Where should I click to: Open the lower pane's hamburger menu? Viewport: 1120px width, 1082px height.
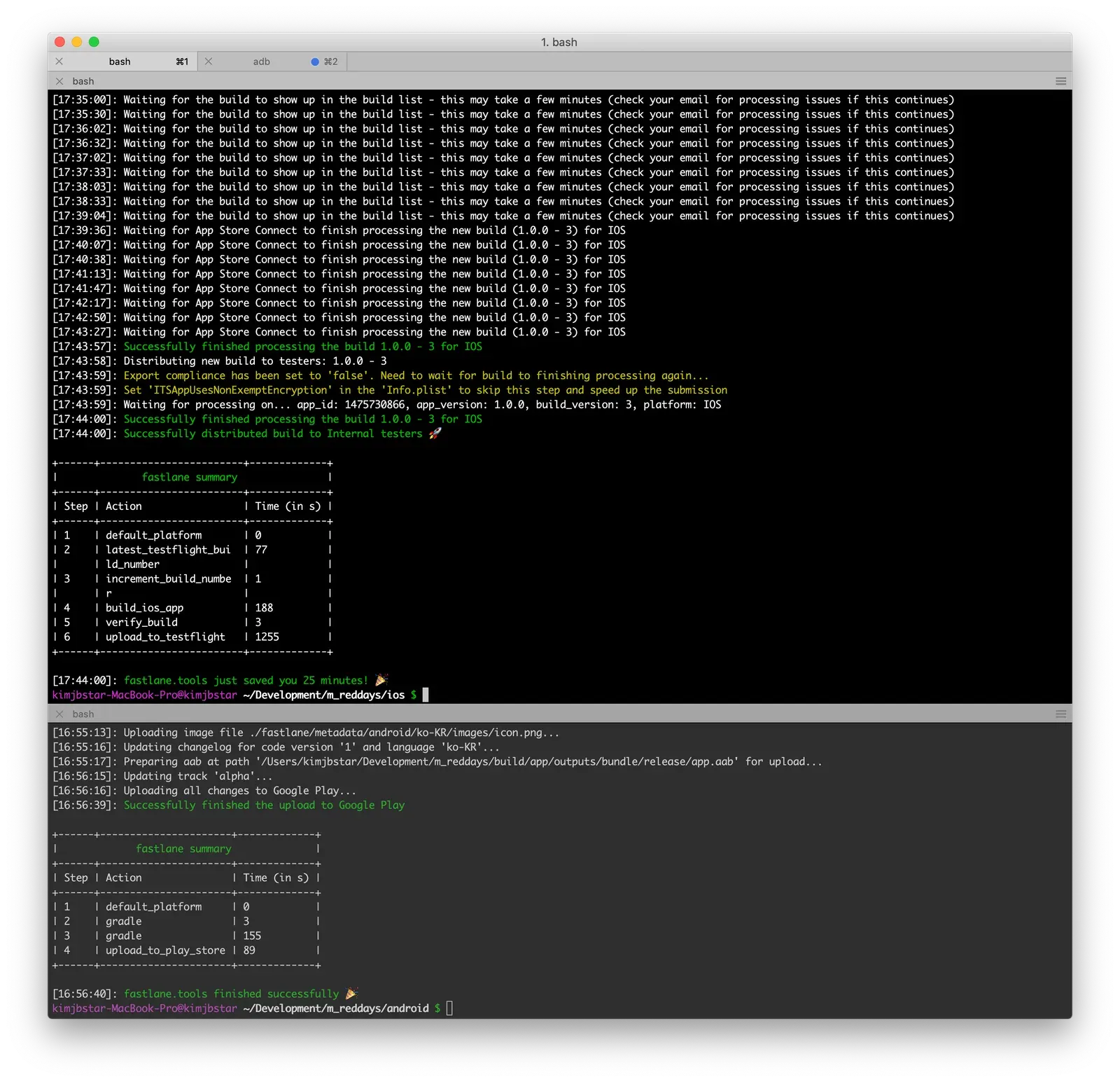[1061, 714]
